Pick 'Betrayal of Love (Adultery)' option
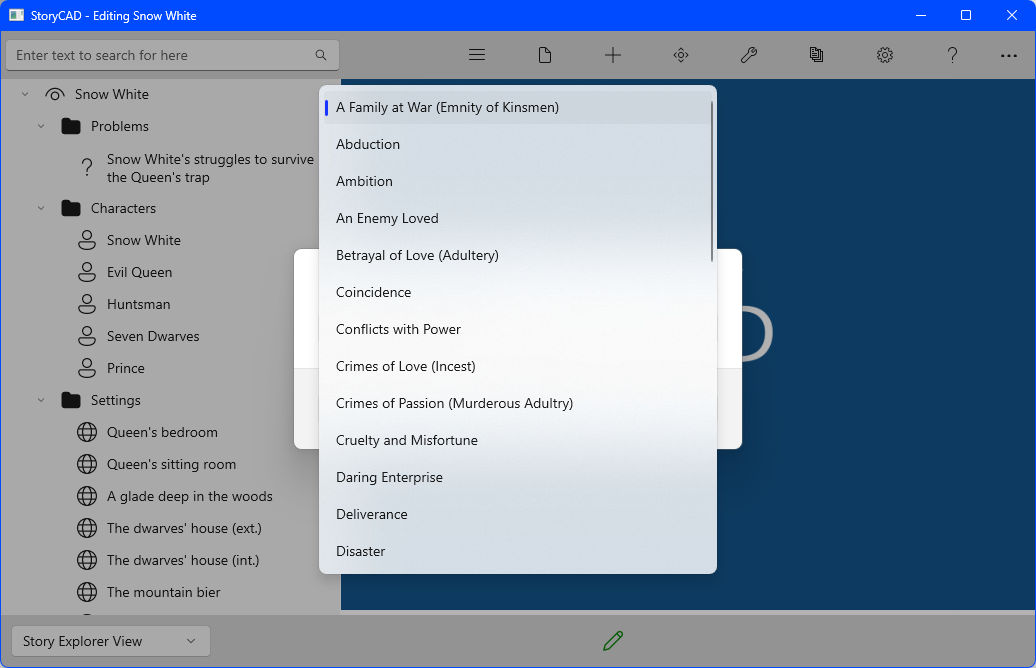The width and height of the screenshot is (1036, 668). click(417, 255)
